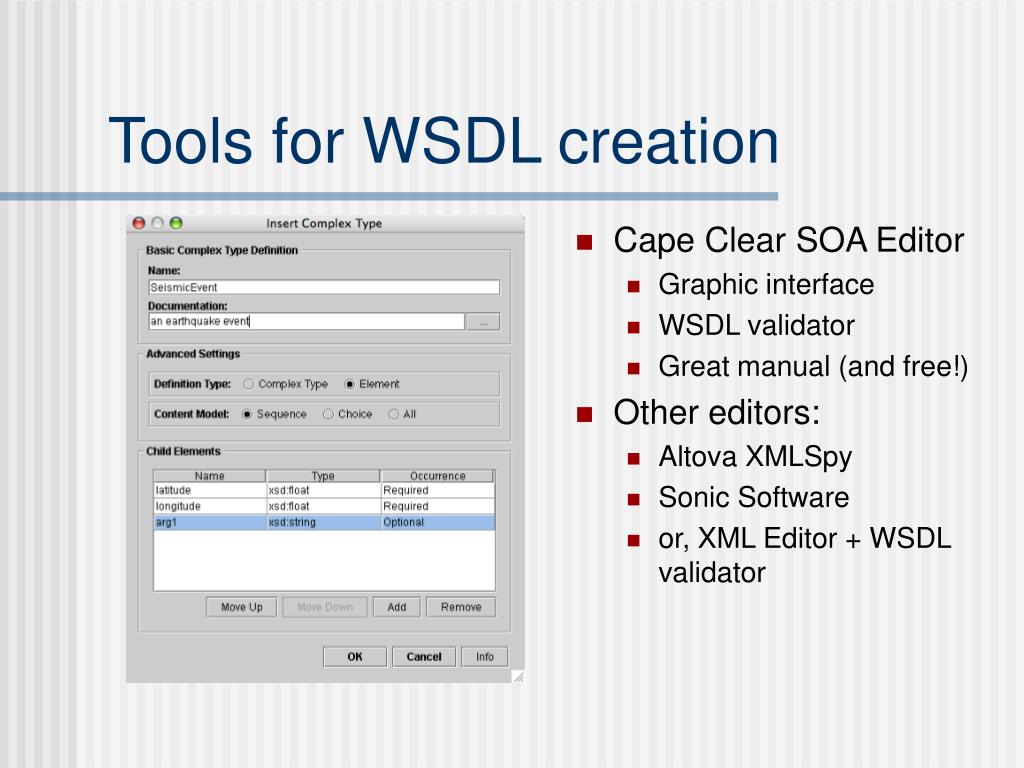
Task: Click the Move Down button
Action: (x=325, y=607)
